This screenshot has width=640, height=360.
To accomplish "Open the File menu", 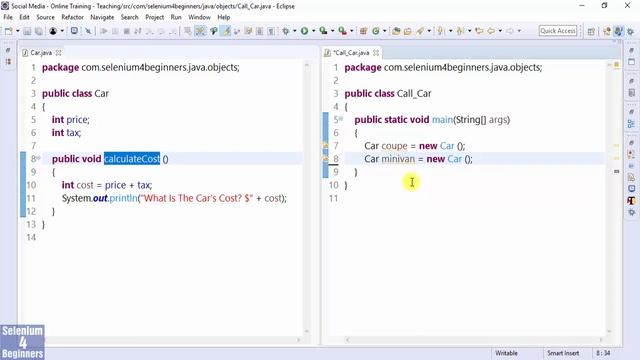I will 8,17.
